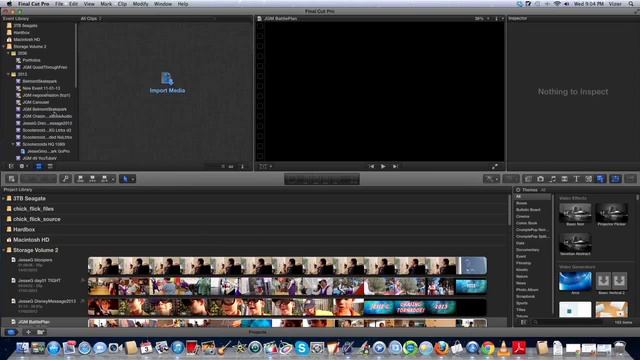Switch Event Browser to filmstrip view
This screenshot has width=640, height=360.
click(38, 166)
